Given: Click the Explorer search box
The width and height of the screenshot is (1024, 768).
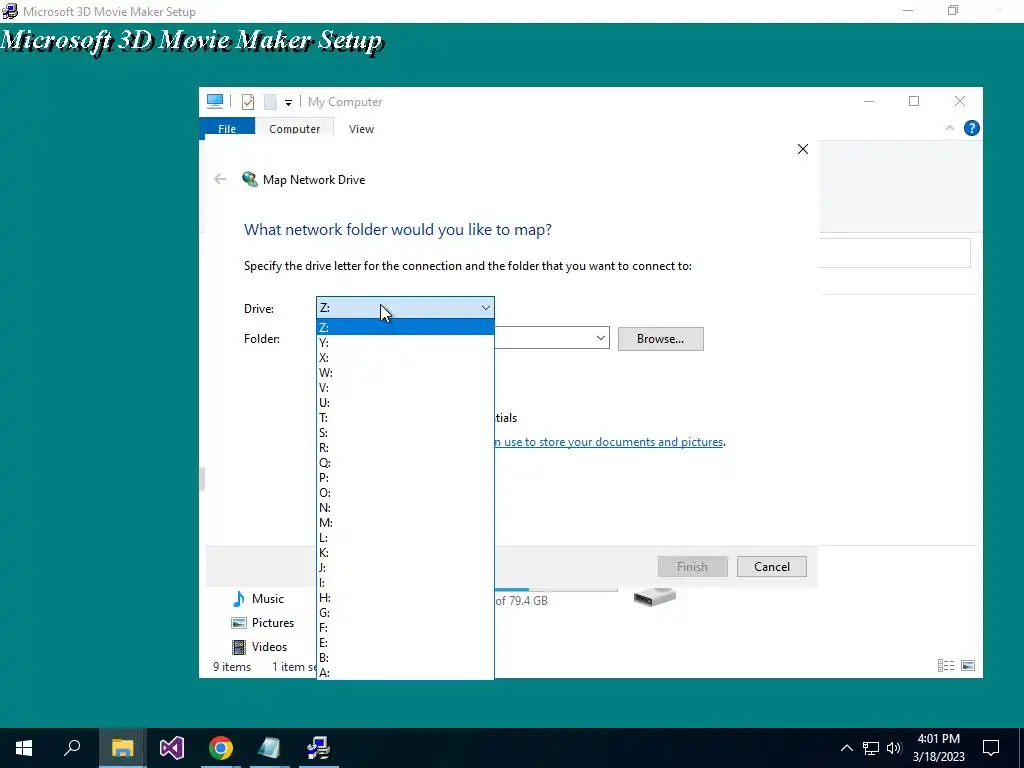Looking at the screenshot, I should point(895,253).
